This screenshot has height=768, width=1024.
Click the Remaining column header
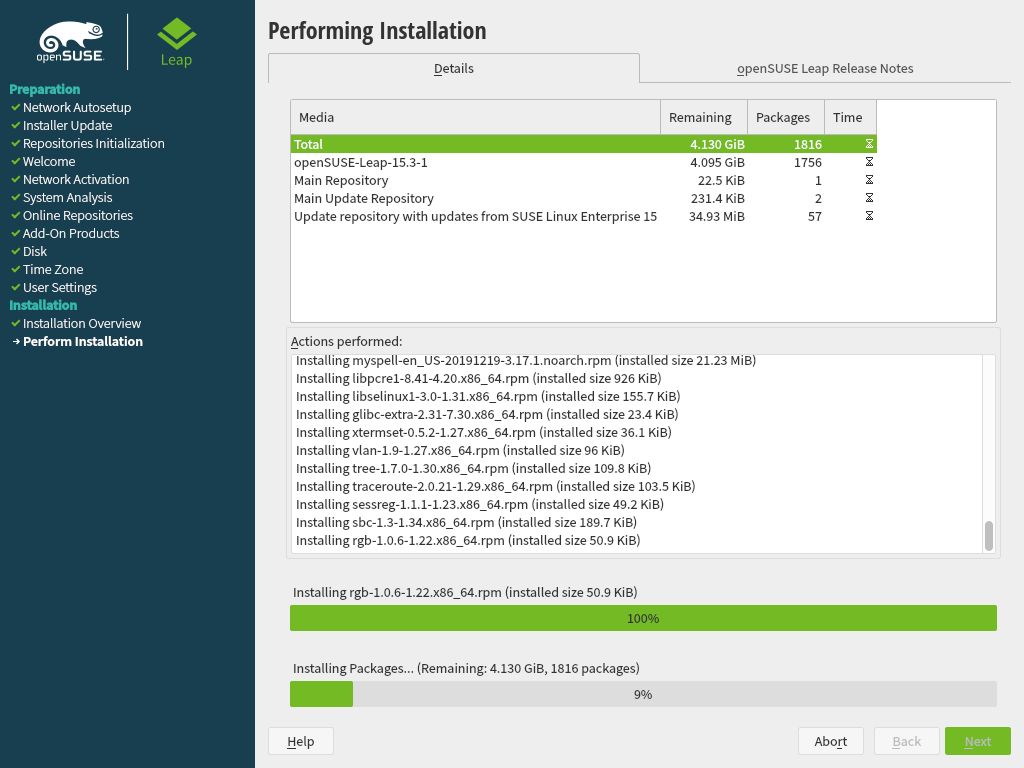point(704,118)
